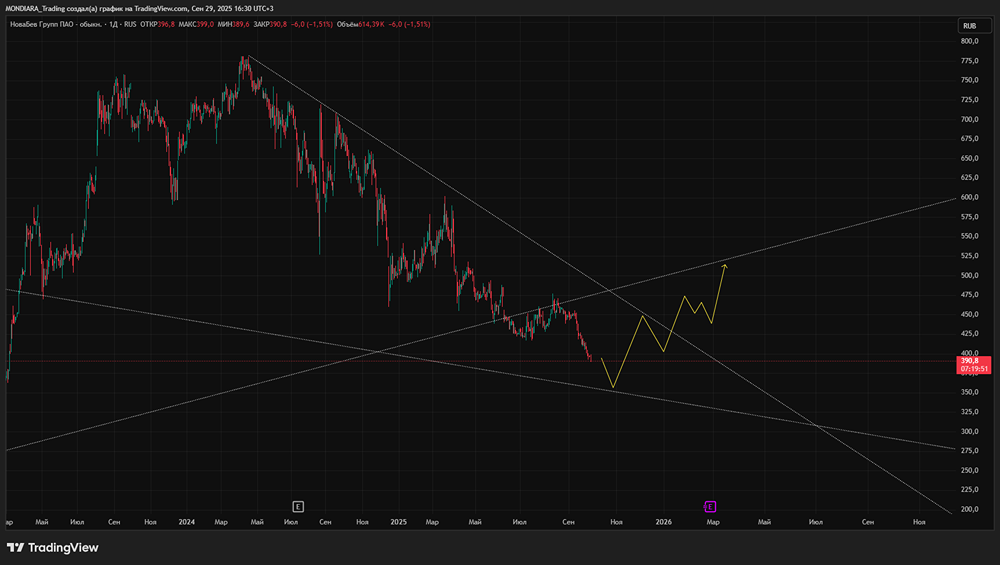
Task: Click the МИН 389,6 low value
Action: tap(233, 24)
